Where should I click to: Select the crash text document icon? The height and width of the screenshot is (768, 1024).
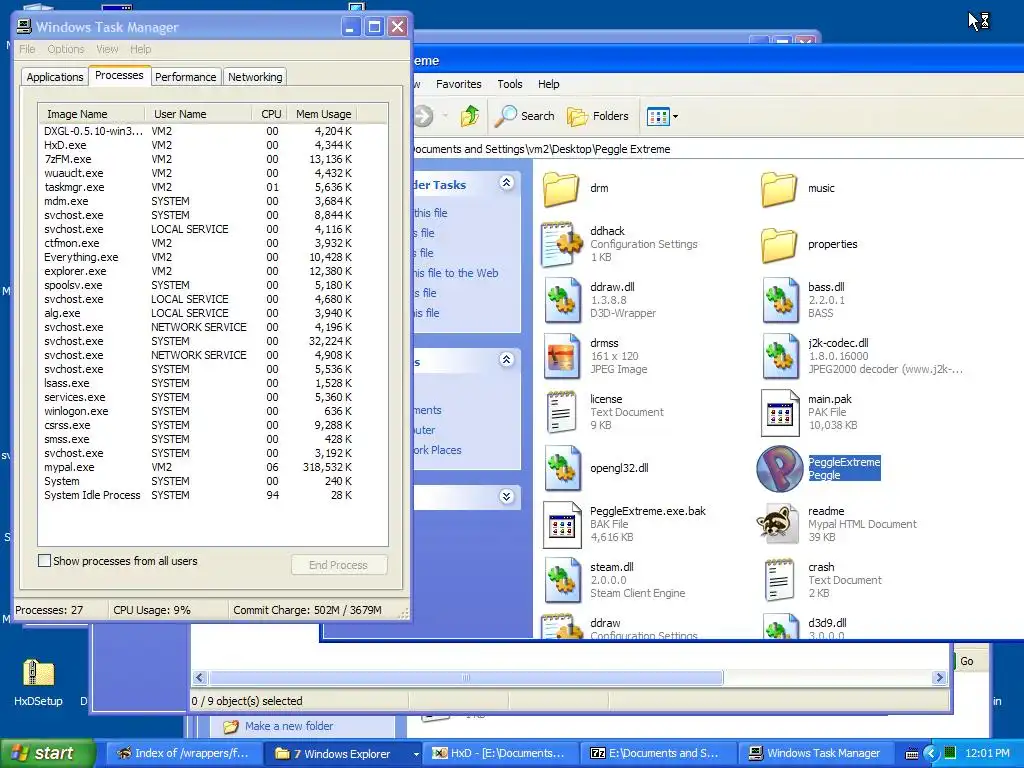click(779, 581)
